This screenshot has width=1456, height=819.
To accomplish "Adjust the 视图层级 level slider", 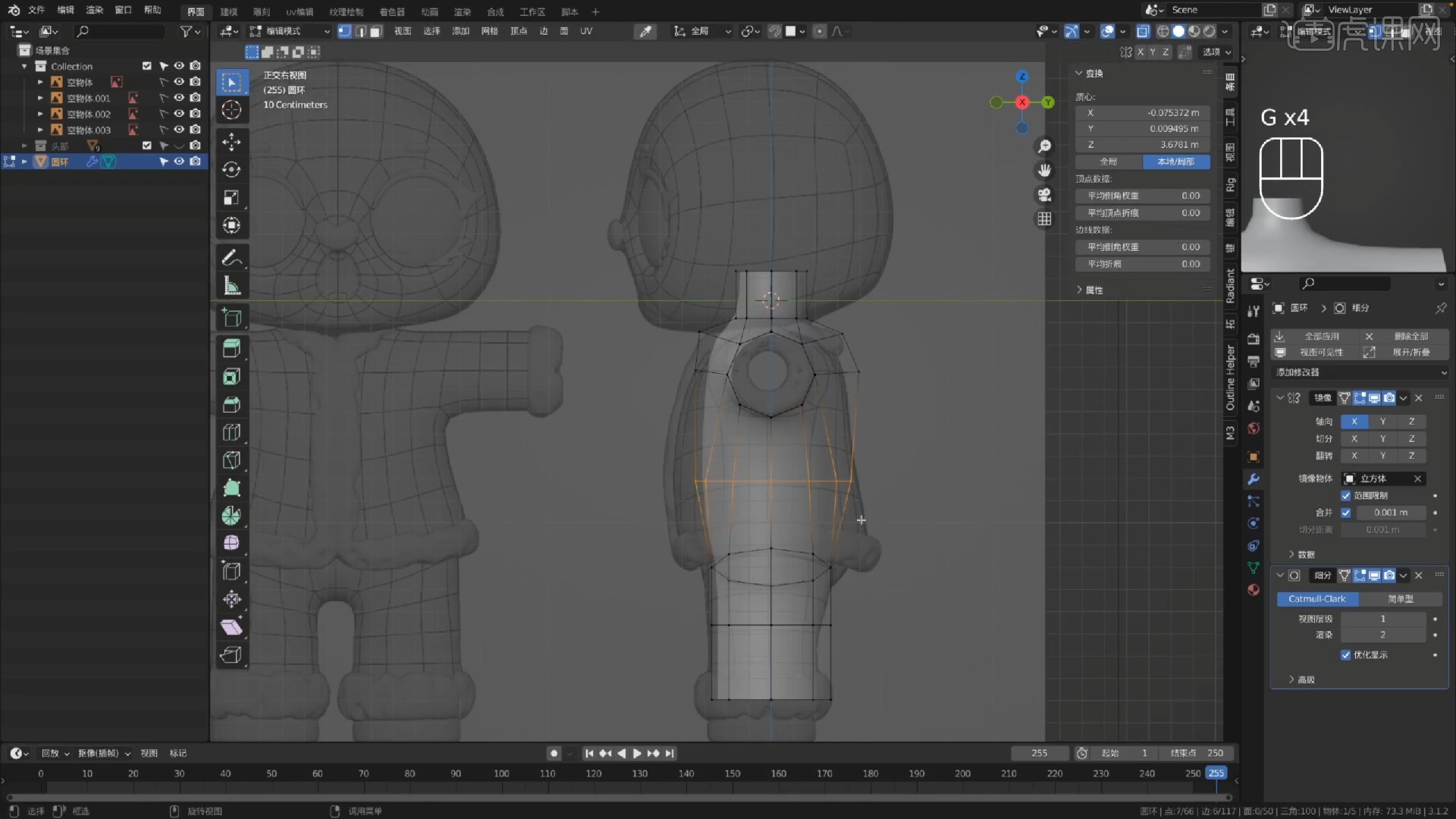I will 1383,619.
